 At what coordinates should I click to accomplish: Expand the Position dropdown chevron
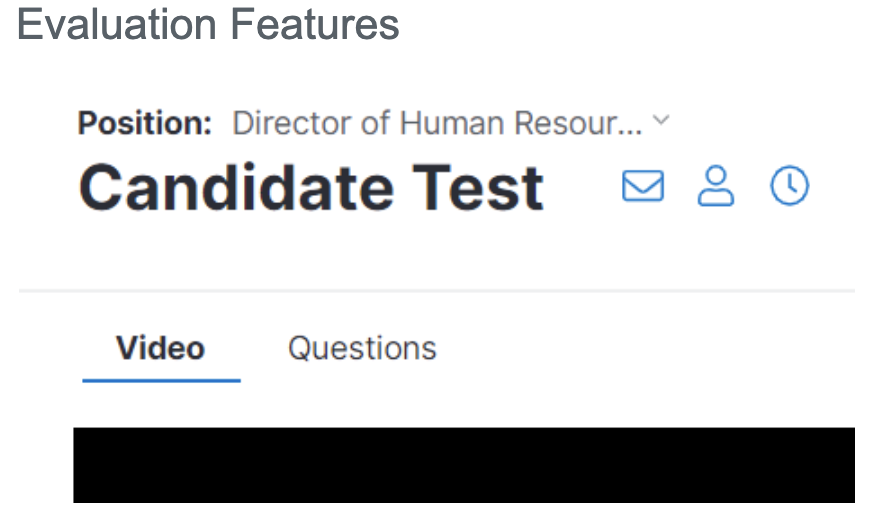click(660, 121)
